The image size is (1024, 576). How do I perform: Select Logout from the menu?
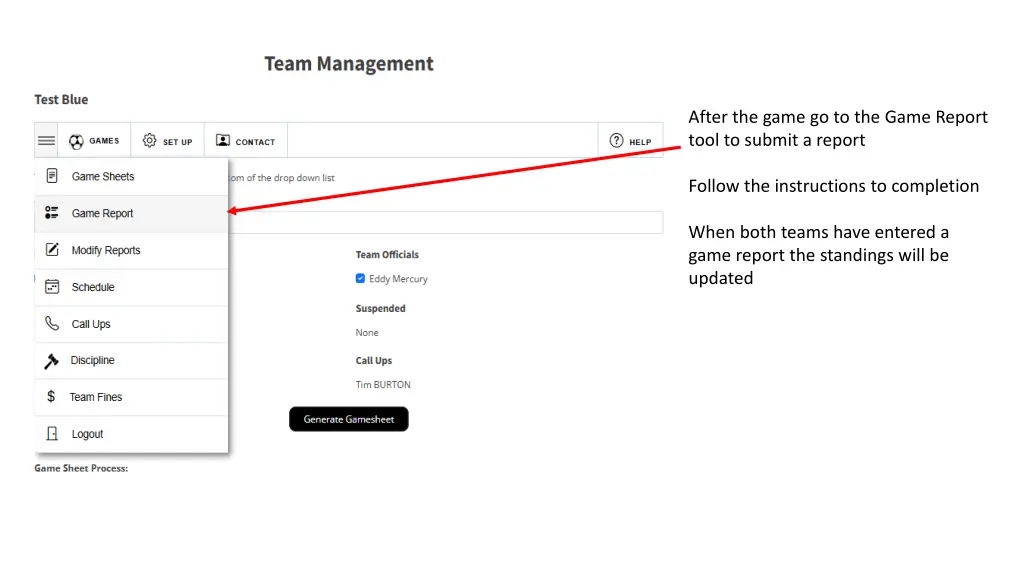coord(131,434)
